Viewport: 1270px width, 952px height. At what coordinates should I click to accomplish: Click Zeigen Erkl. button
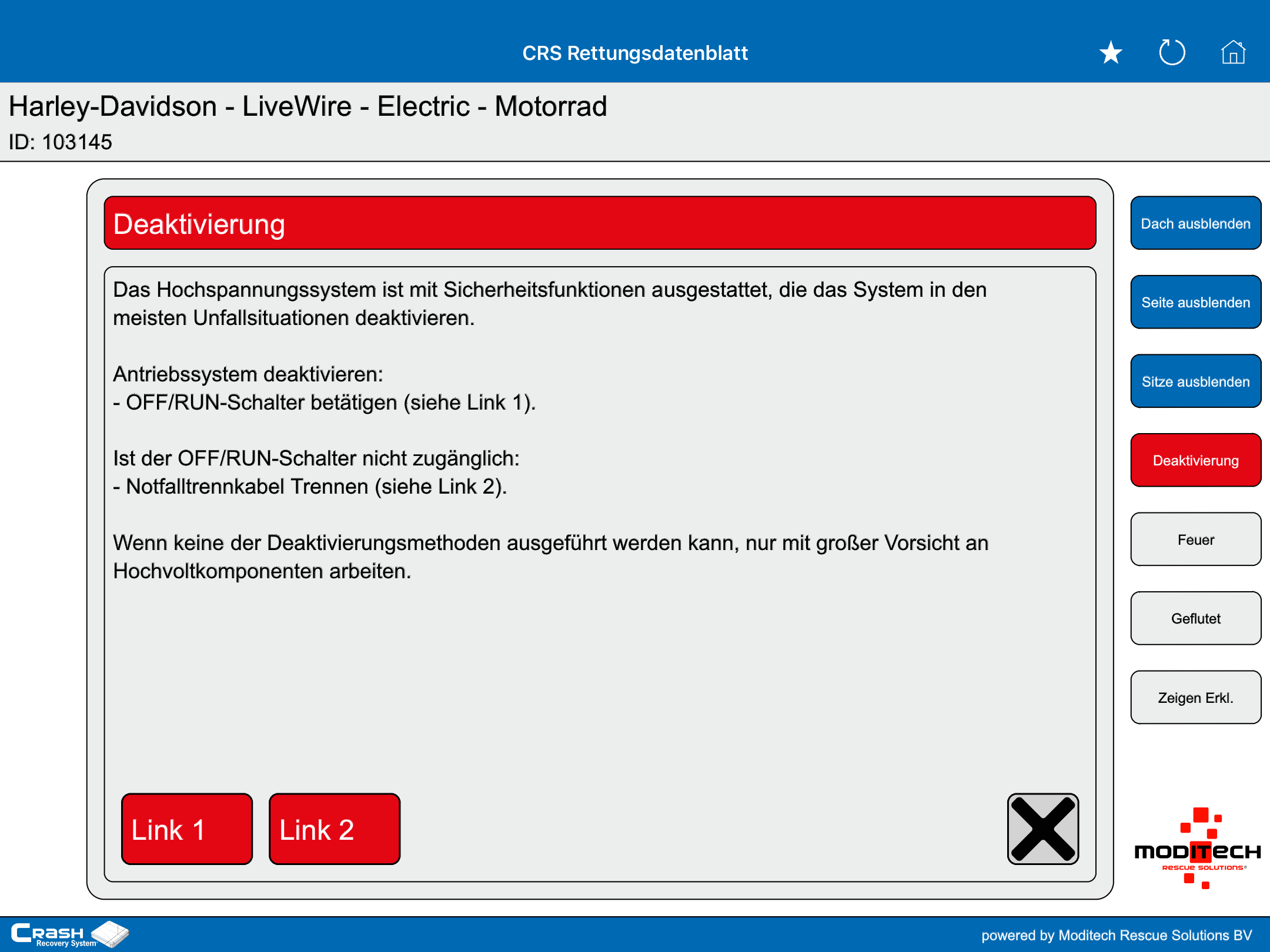click(x=1195, y=698)
